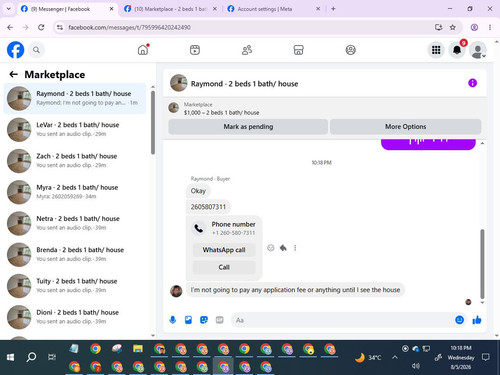Open the Raymond - 2 beds conversation
This screenshot has width=500, height=375.
click(x=75, y=98)
